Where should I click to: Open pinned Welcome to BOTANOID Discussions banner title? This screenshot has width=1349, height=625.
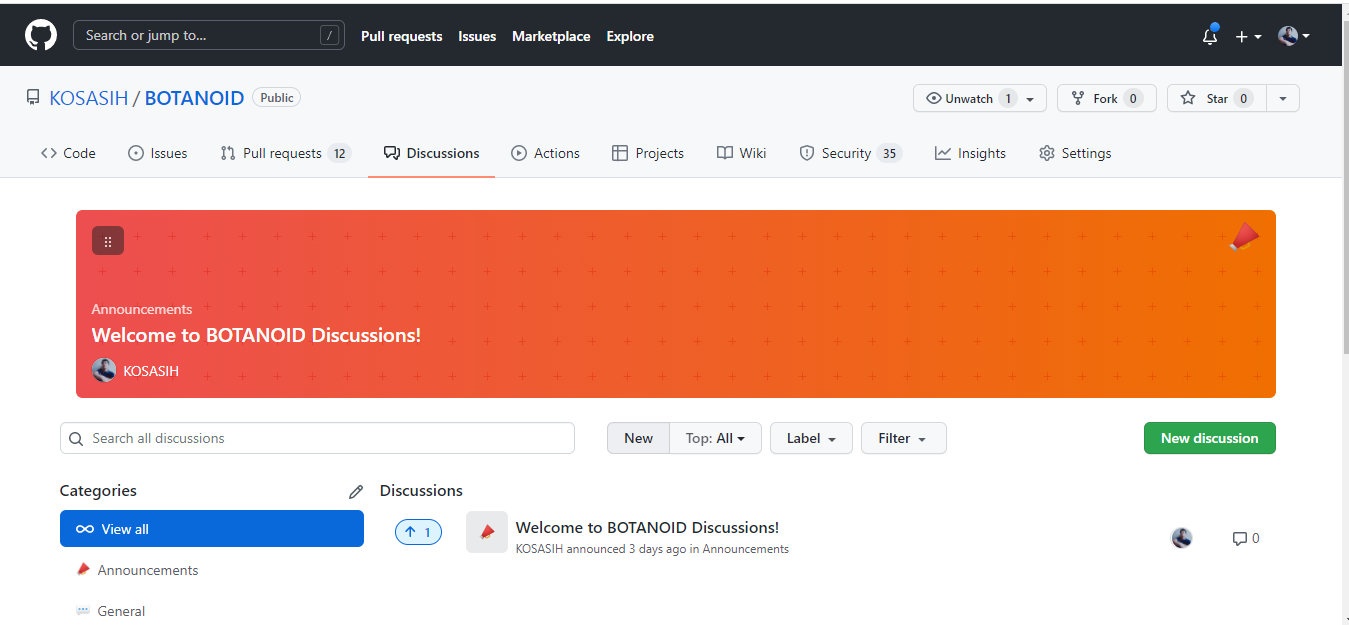coord(256,335)
